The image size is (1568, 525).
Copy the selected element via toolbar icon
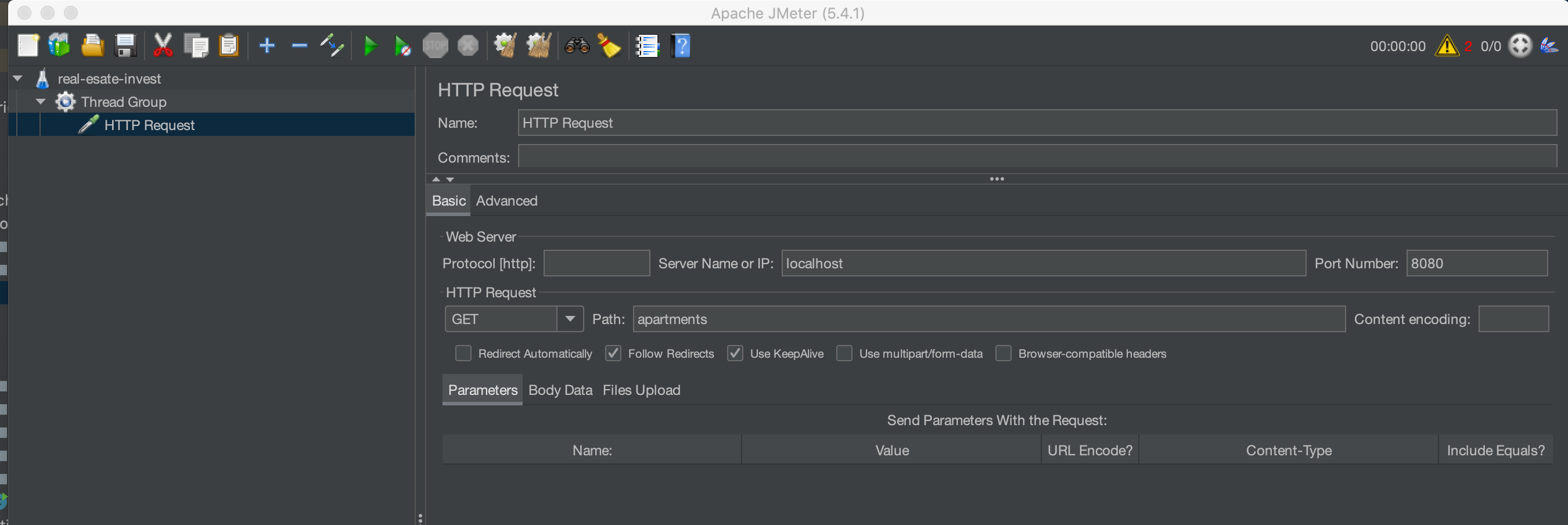coord(196,46)
